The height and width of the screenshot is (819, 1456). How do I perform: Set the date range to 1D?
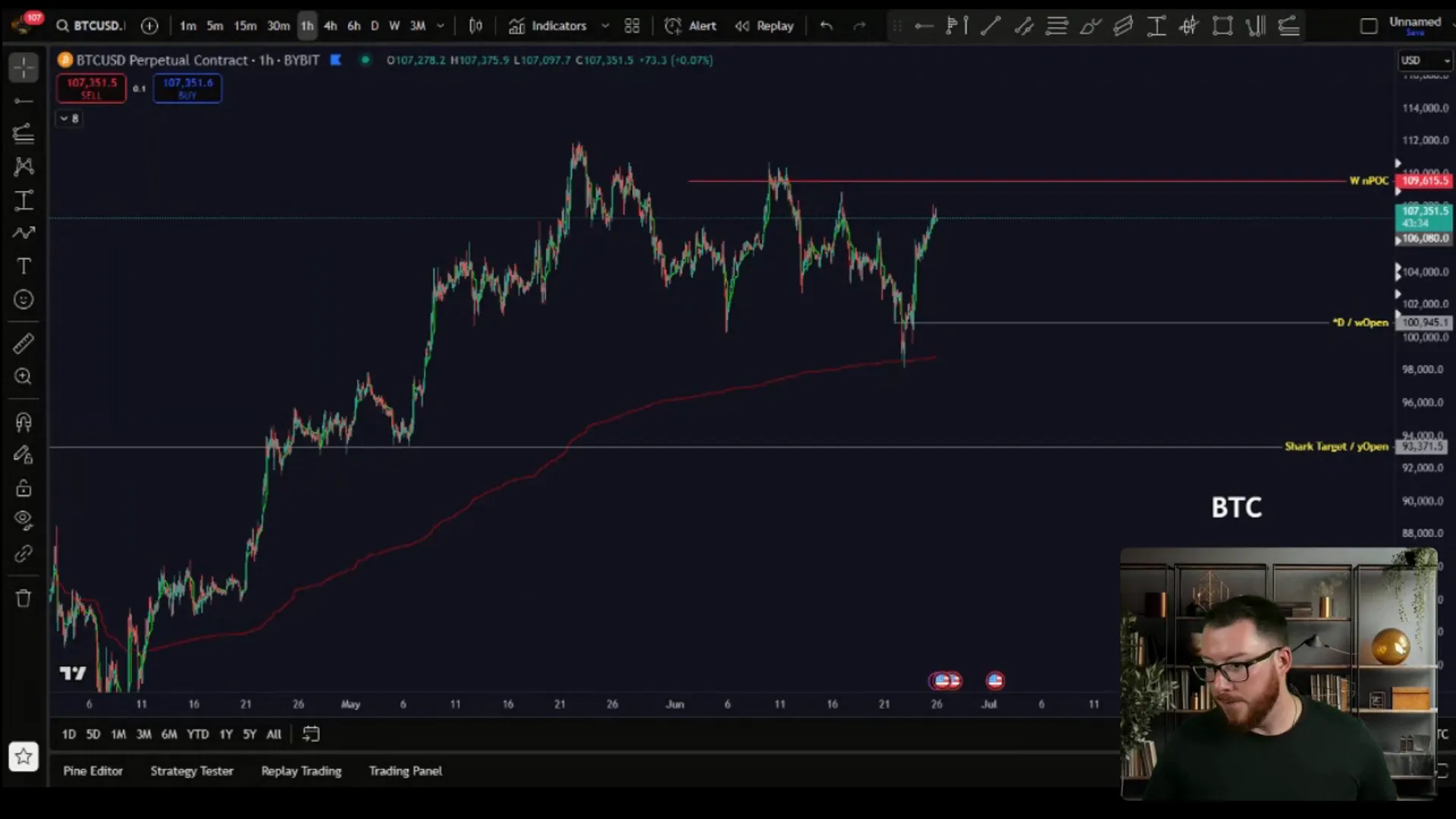[69, 734]
